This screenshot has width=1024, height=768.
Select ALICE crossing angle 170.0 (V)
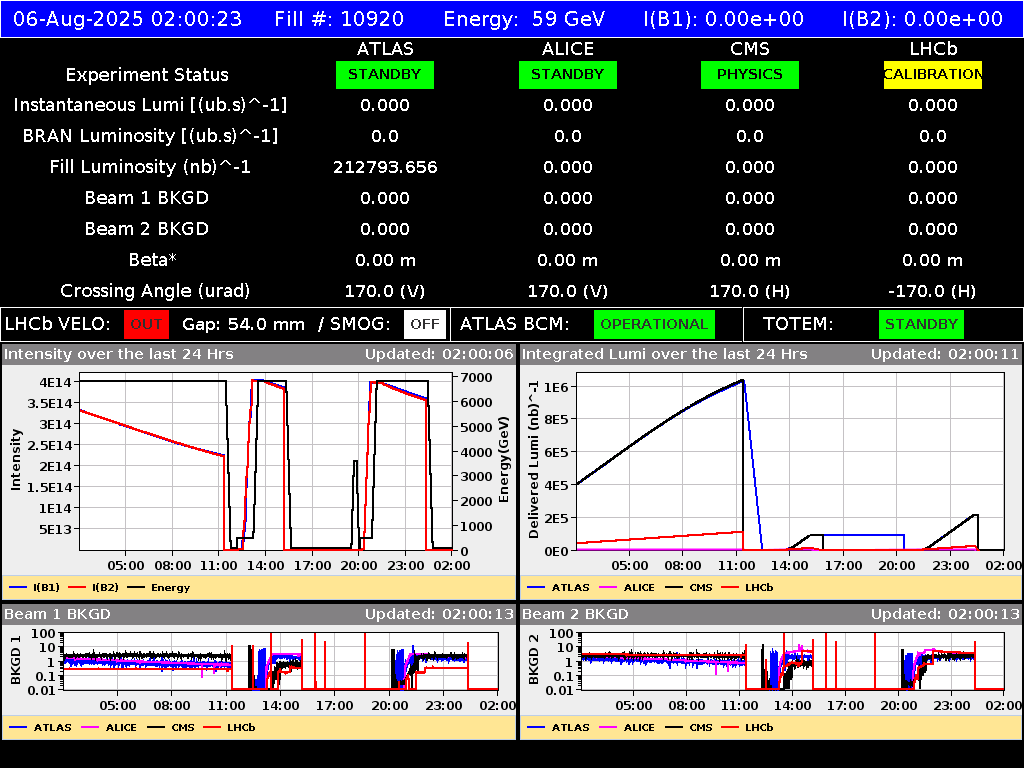(568, 291)
